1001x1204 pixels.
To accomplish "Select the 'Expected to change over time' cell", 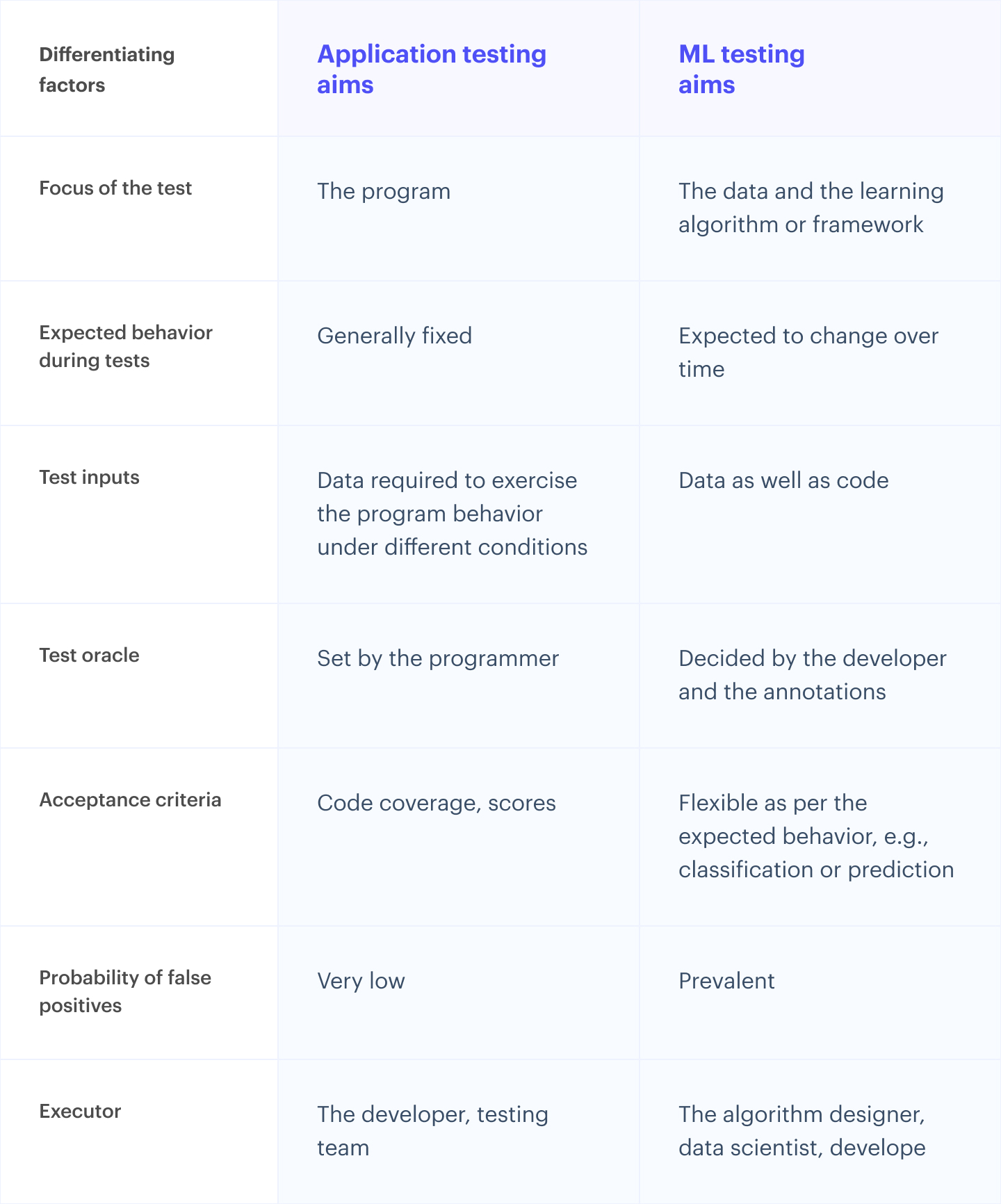I will [x=808, y=352].
